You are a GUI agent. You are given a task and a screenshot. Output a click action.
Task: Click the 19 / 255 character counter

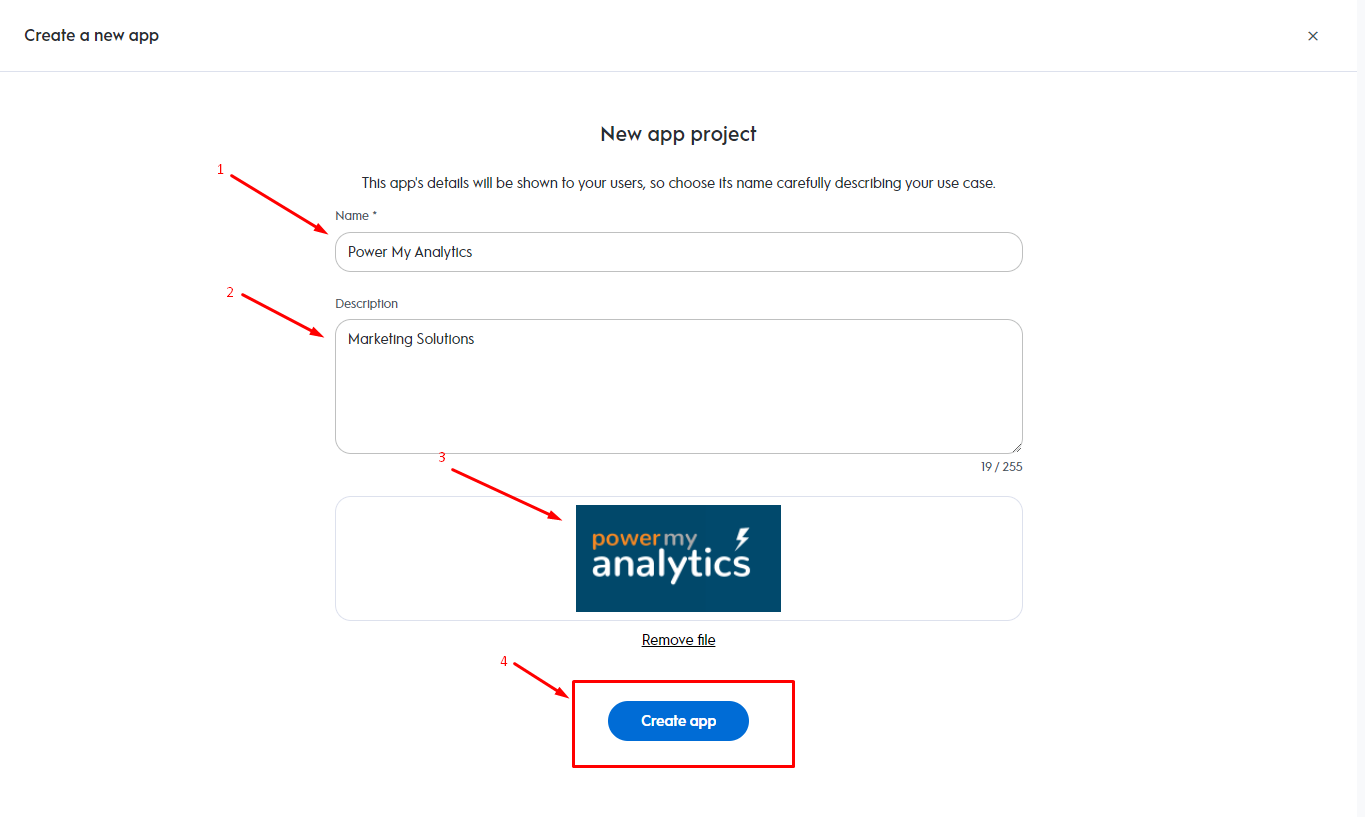pos(1001,467)
